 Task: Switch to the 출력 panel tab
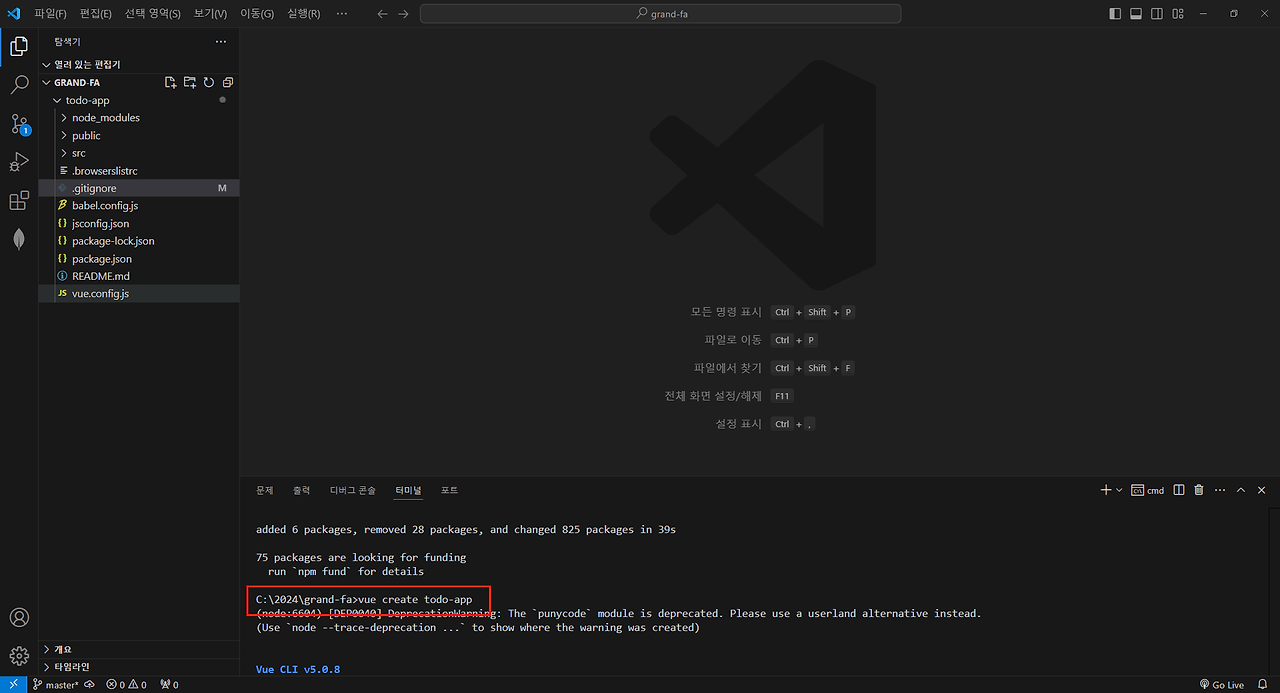point(301,490)
